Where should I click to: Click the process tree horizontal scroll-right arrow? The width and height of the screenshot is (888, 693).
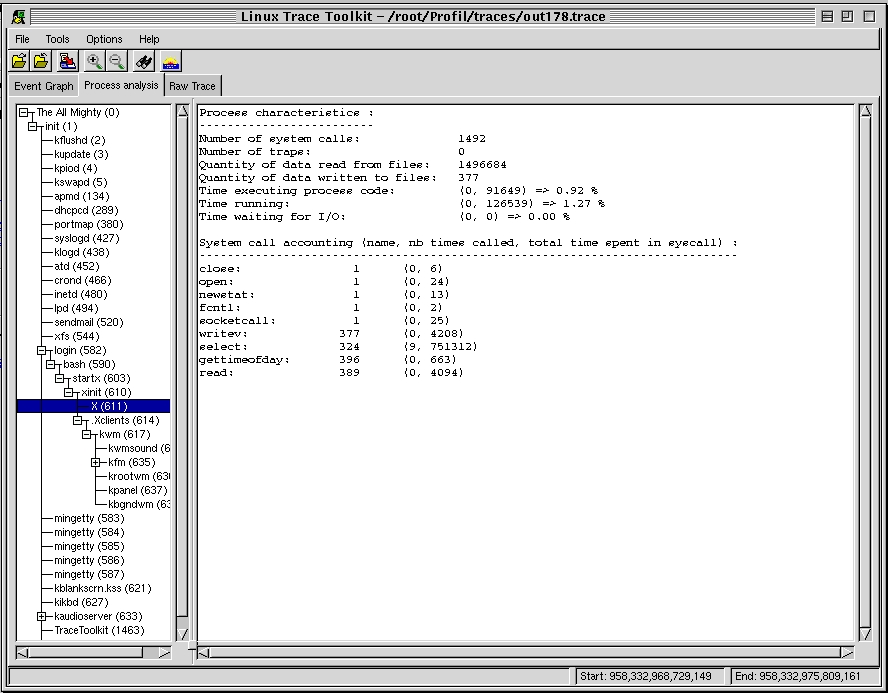(x=164, y=653)
